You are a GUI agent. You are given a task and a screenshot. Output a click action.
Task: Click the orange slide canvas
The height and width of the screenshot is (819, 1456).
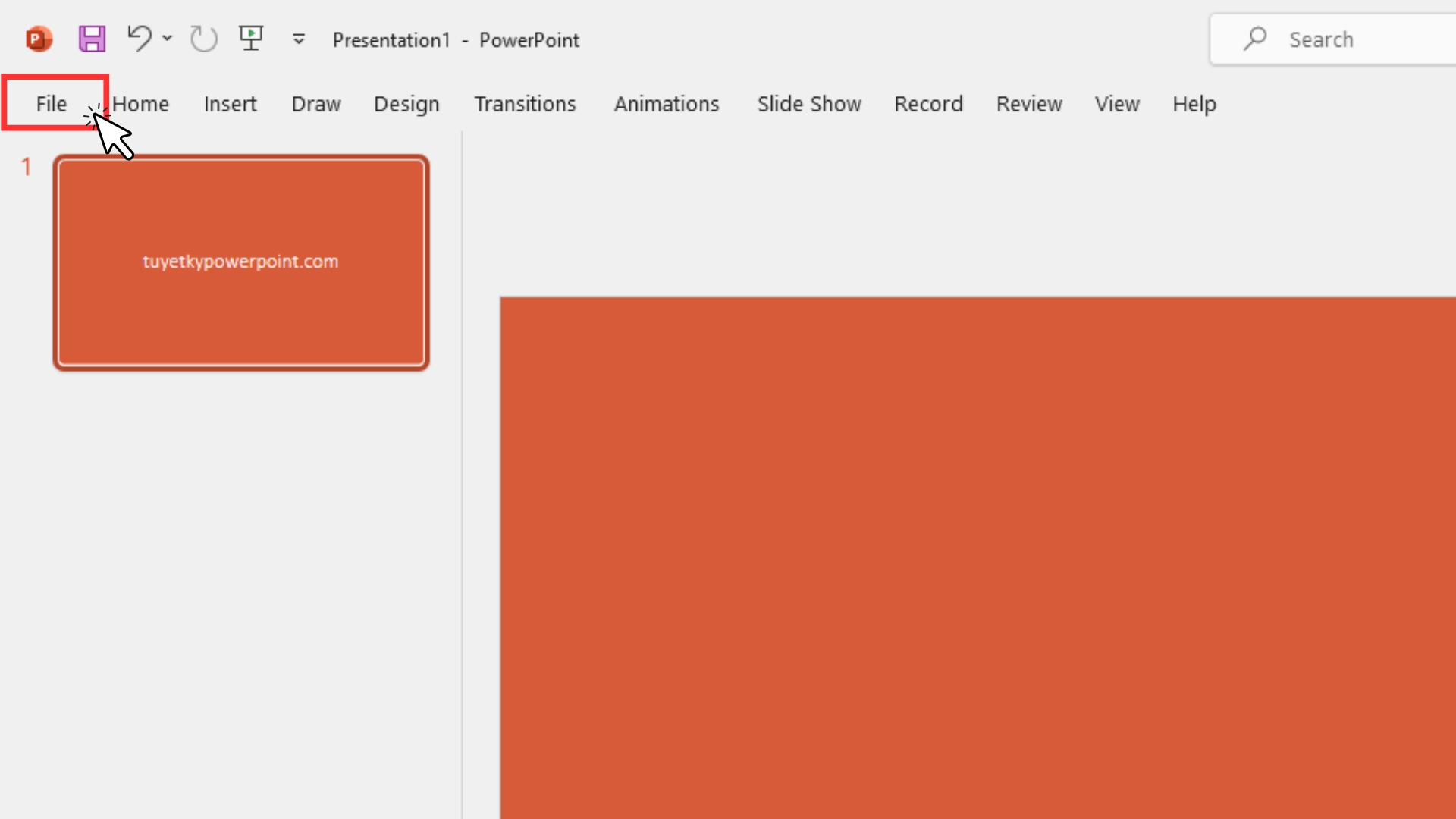(x=977, y=557)
